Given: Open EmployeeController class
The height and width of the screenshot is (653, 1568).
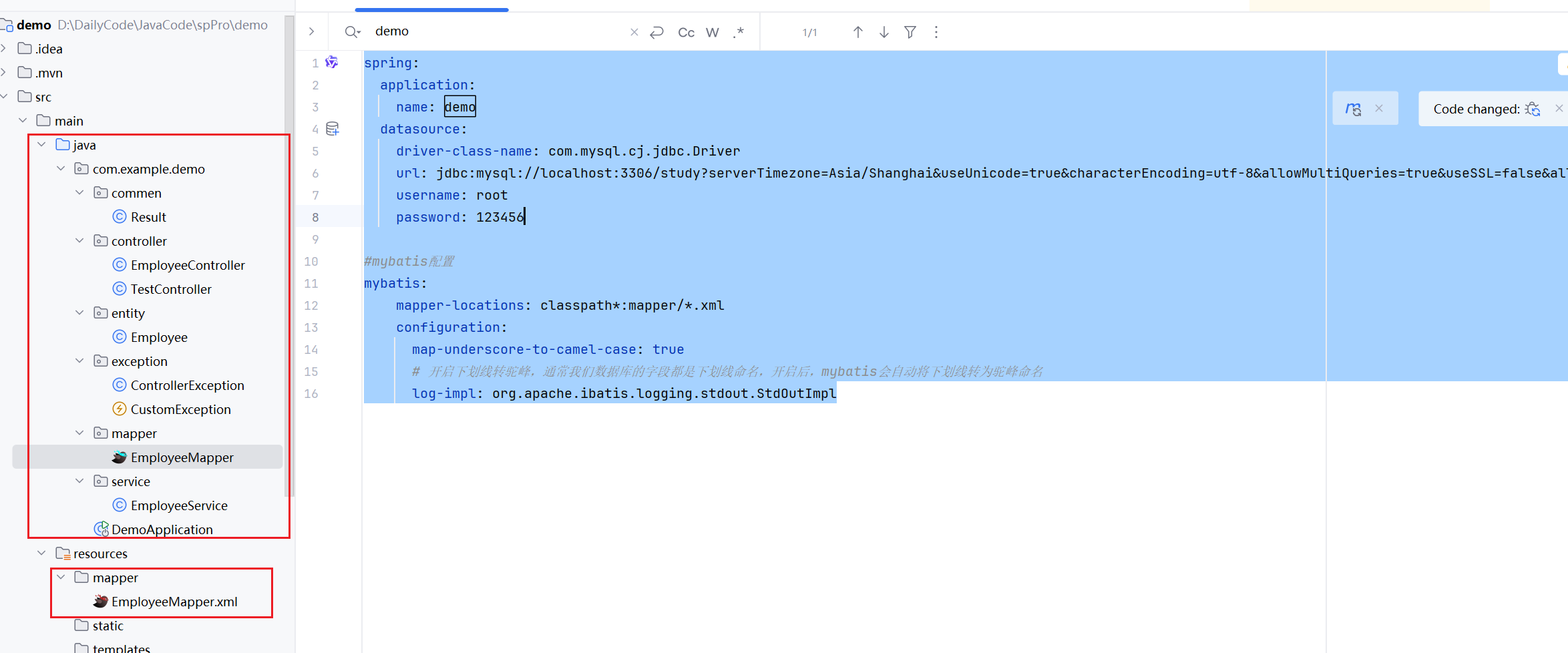Looking at the screenshot, I should pyautogui.click(x=188, y=265).
